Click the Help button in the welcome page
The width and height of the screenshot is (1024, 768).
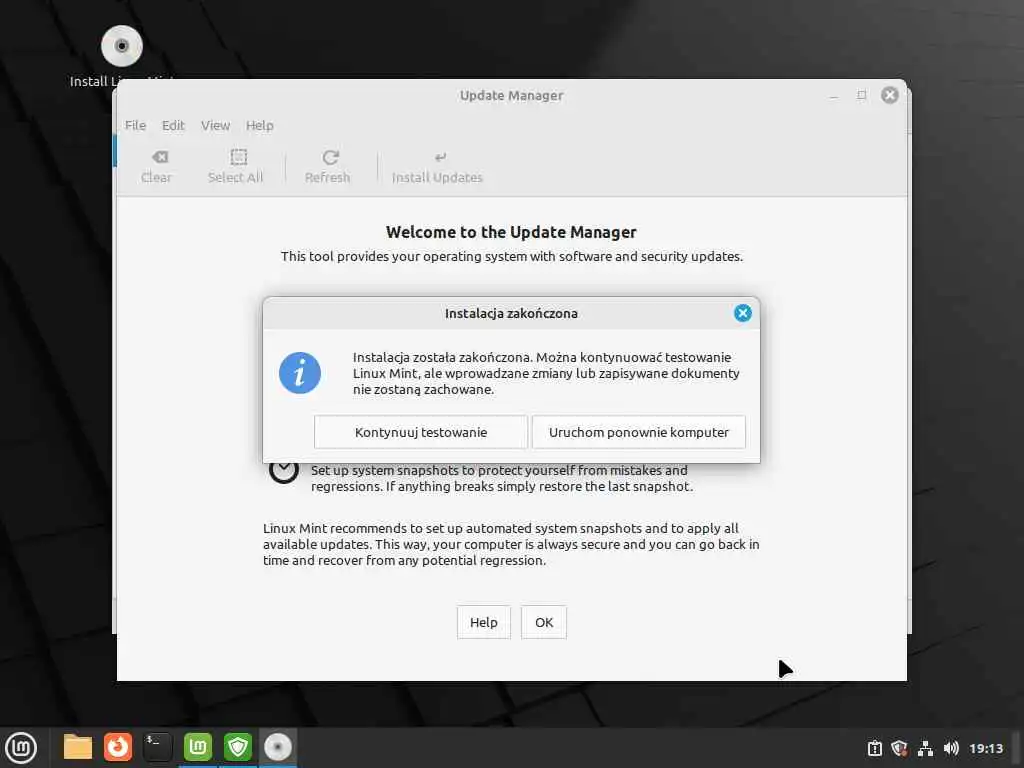pyautogui.click(x=483, y=622)
